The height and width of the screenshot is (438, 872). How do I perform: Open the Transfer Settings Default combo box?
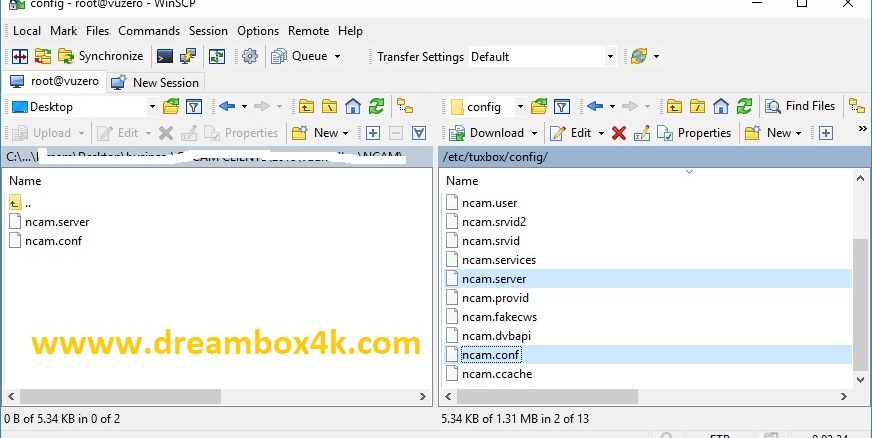tap(542, 57)
